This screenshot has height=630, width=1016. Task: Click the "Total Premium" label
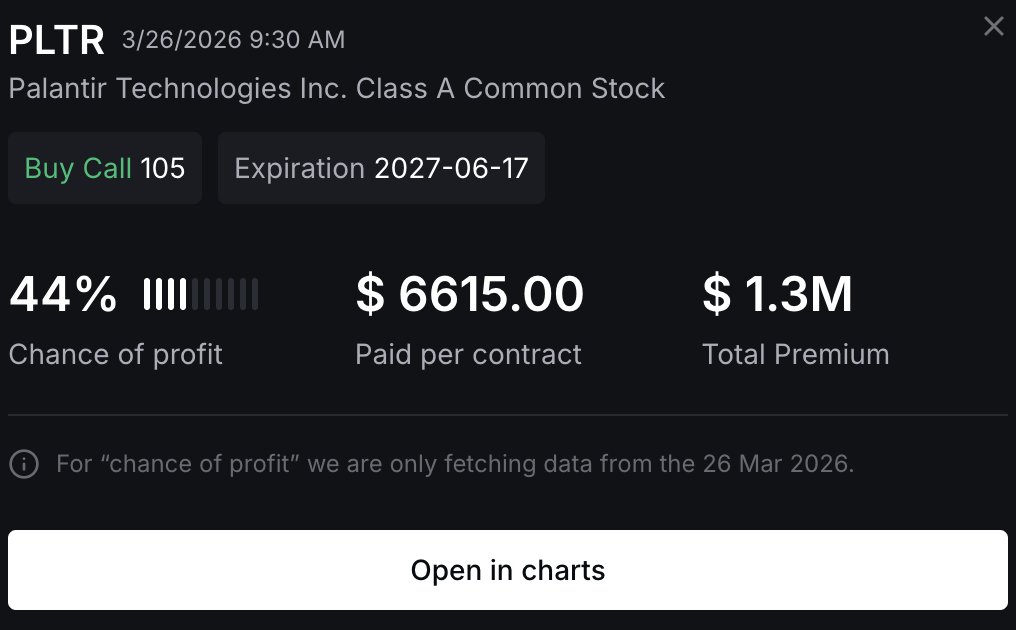click(x=795, y=354)
